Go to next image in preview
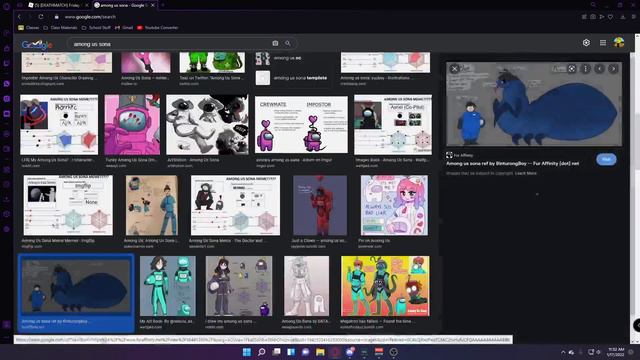Screen dimensions: 640x360 pyautogui.click(x=613, y=69)
